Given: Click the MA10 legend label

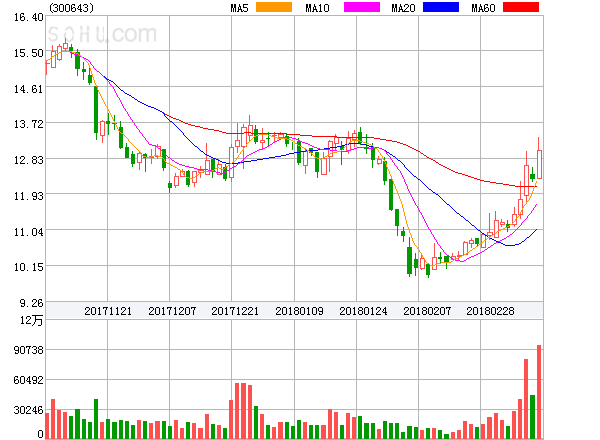Looking at the screenshot, I should 317,8.
